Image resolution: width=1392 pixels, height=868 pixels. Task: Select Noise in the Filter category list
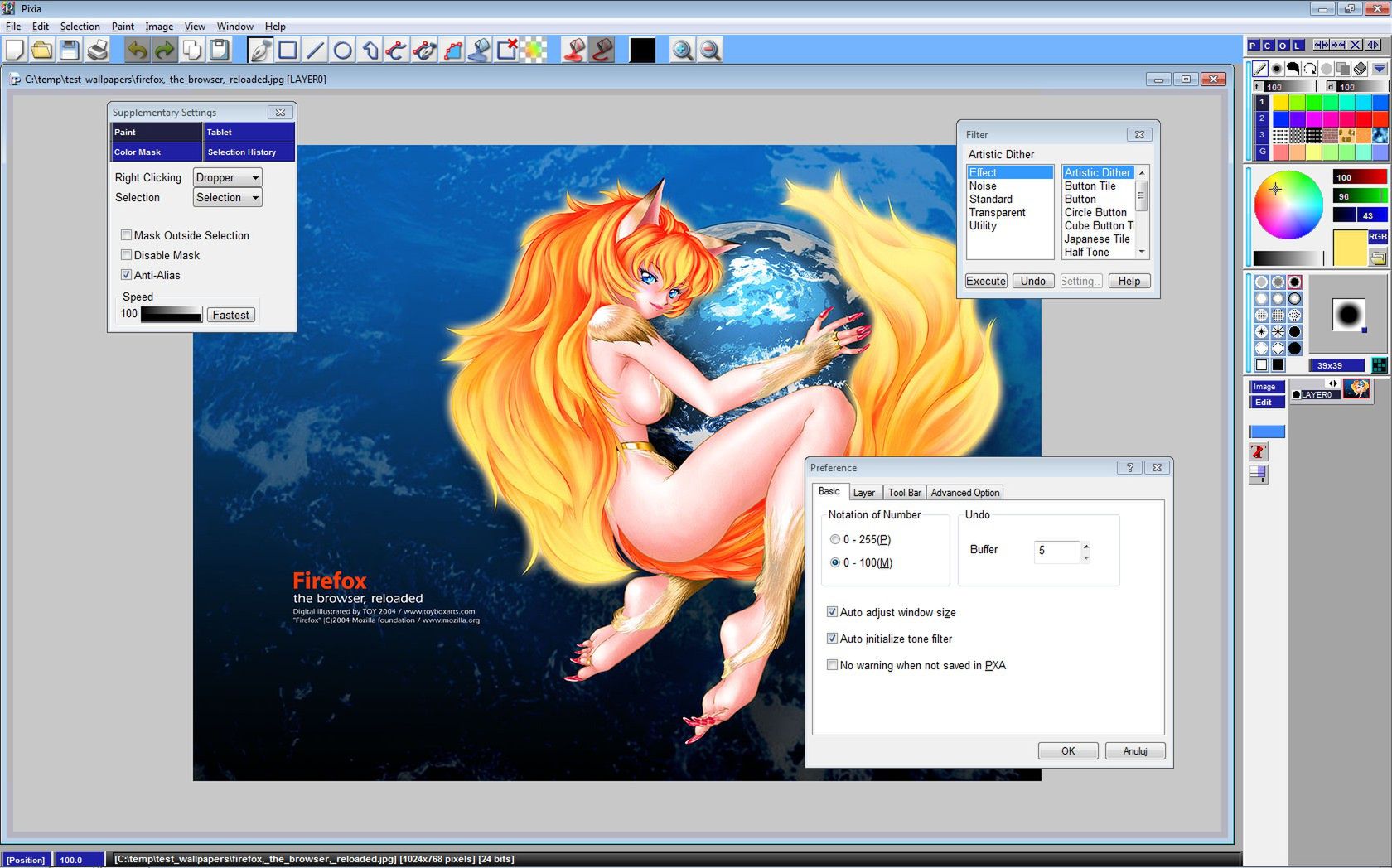pyautogui.click(x=1010, y=186)
